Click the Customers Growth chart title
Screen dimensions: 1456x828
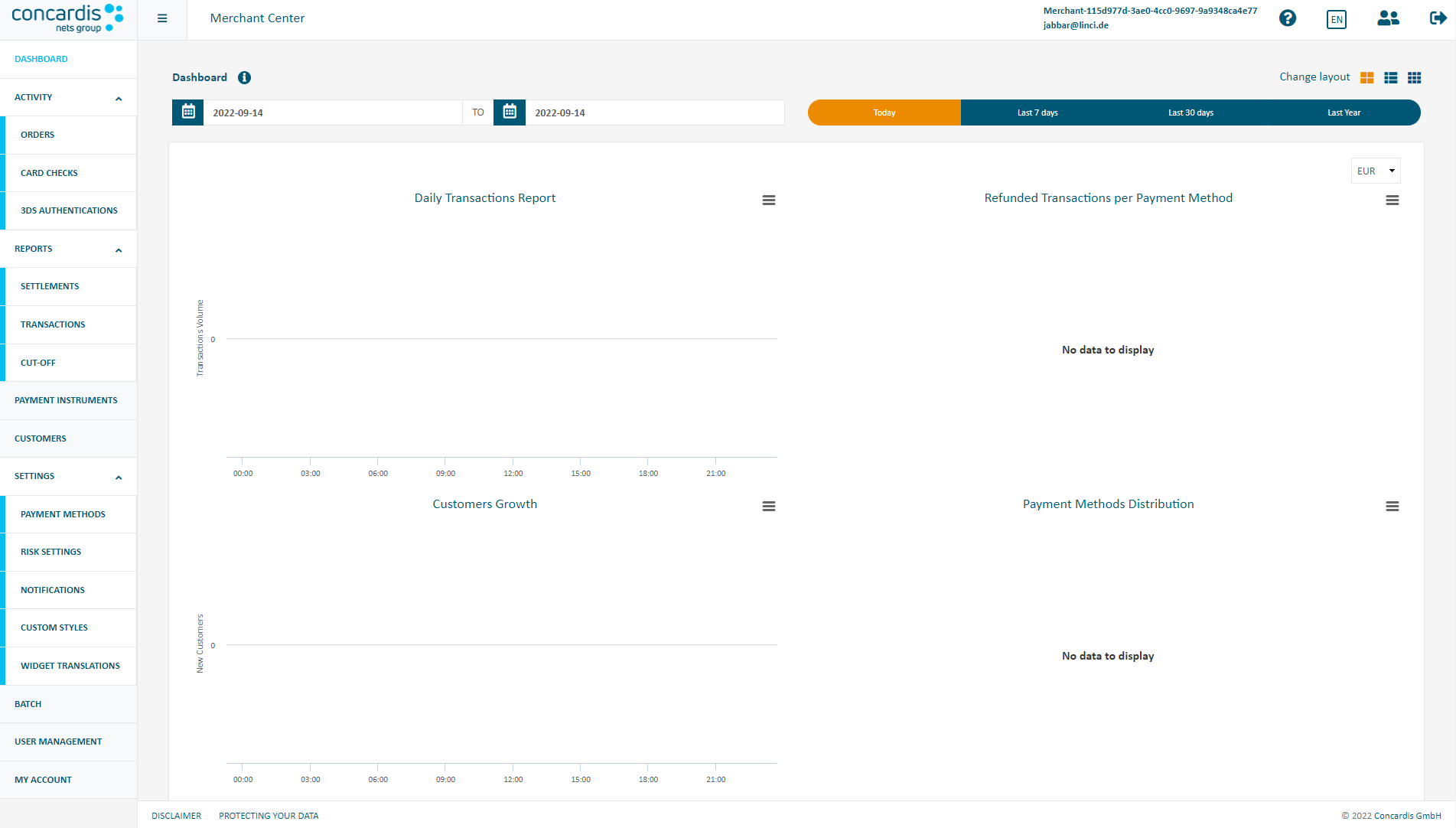485,504
